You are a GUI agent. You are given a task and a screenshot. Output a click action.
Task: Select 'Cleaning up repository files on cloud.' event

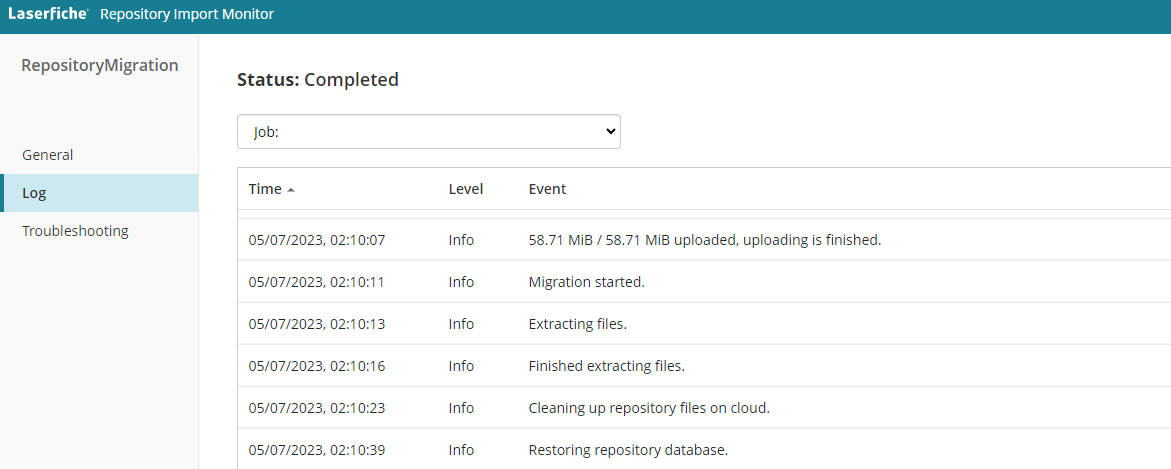click(649, 408)
